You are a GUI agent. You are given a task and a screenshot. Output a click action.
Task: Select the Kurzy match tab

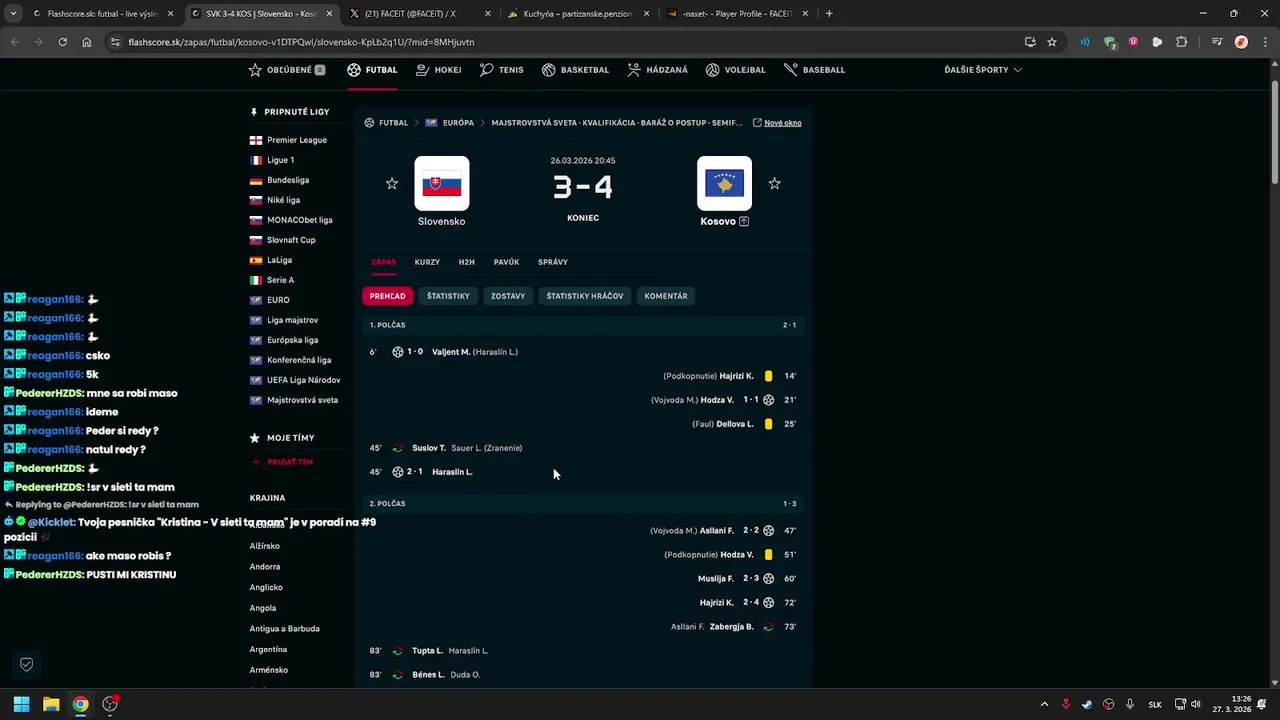(427, 262)
